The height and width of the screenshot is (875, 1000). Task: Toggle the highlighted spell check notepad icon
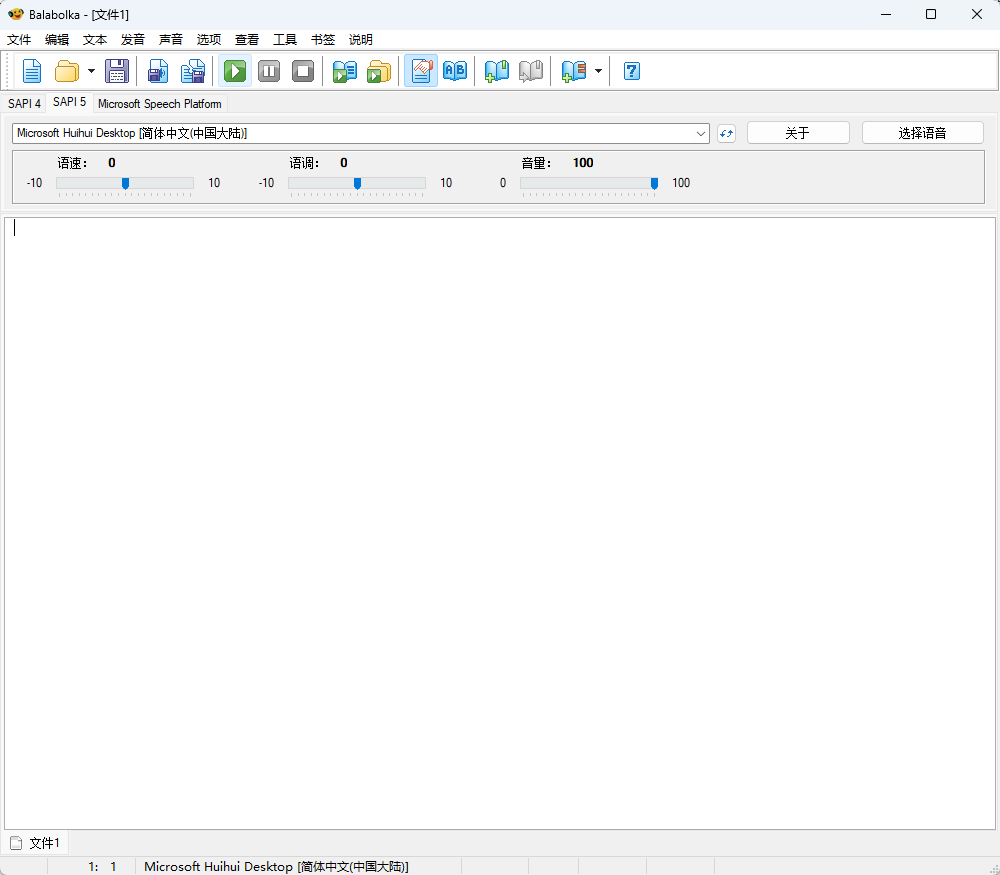(x=421, y=71)
